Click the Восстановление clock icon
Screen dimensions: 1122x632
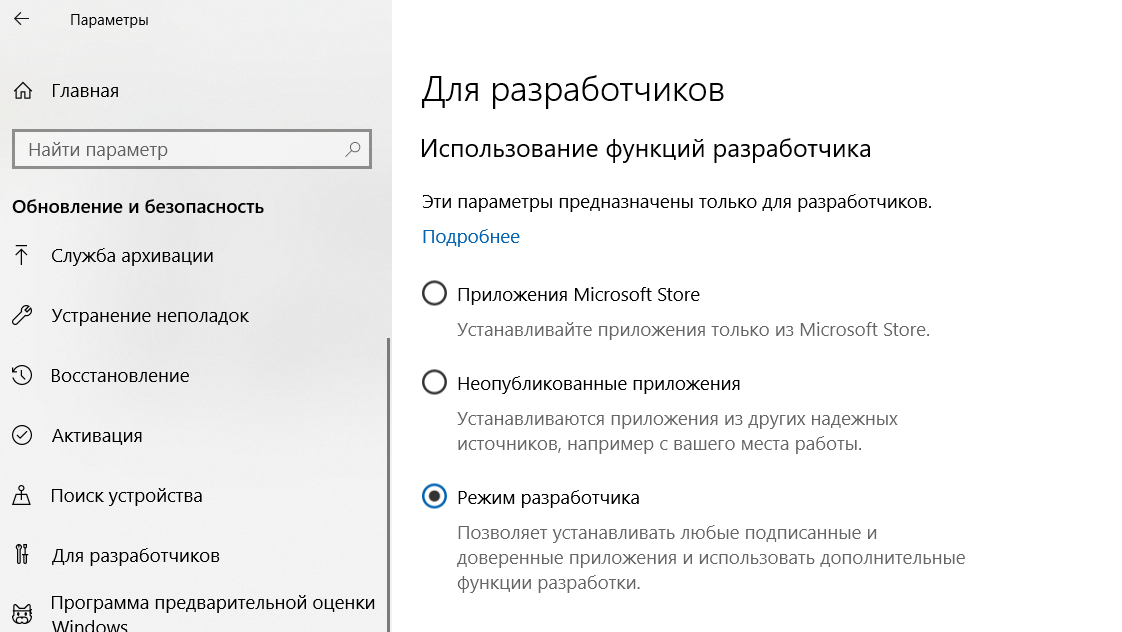click(x=22, y=375)
